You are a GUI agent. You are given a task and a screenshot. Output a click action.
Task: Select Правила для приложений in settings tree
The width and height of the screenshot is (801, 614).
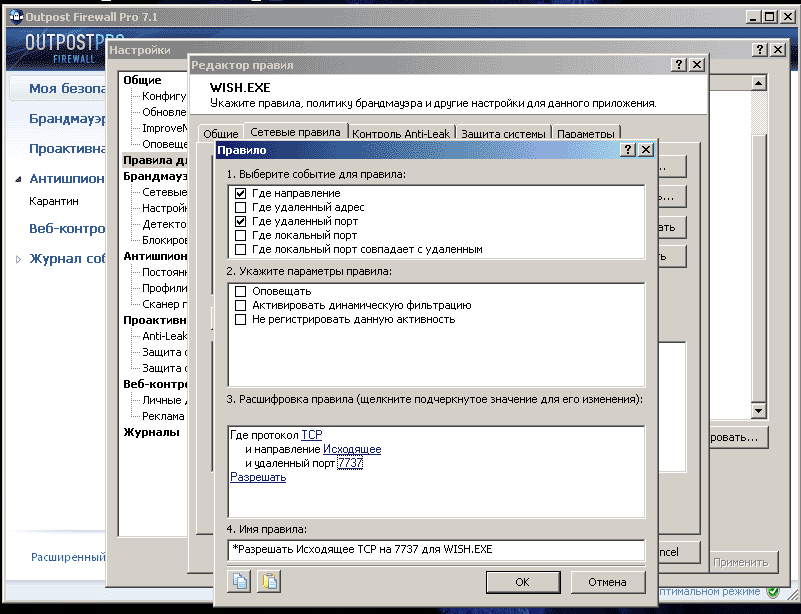coord(155,160)
